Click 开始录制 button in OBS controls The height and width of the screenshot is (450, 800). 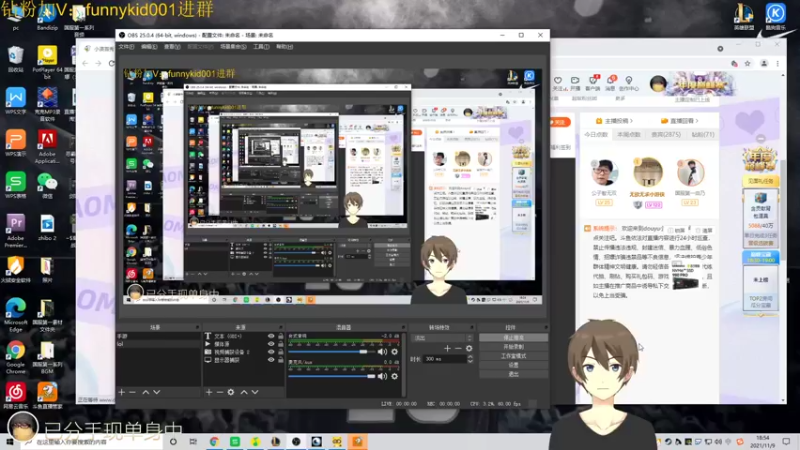click(513, 347)
